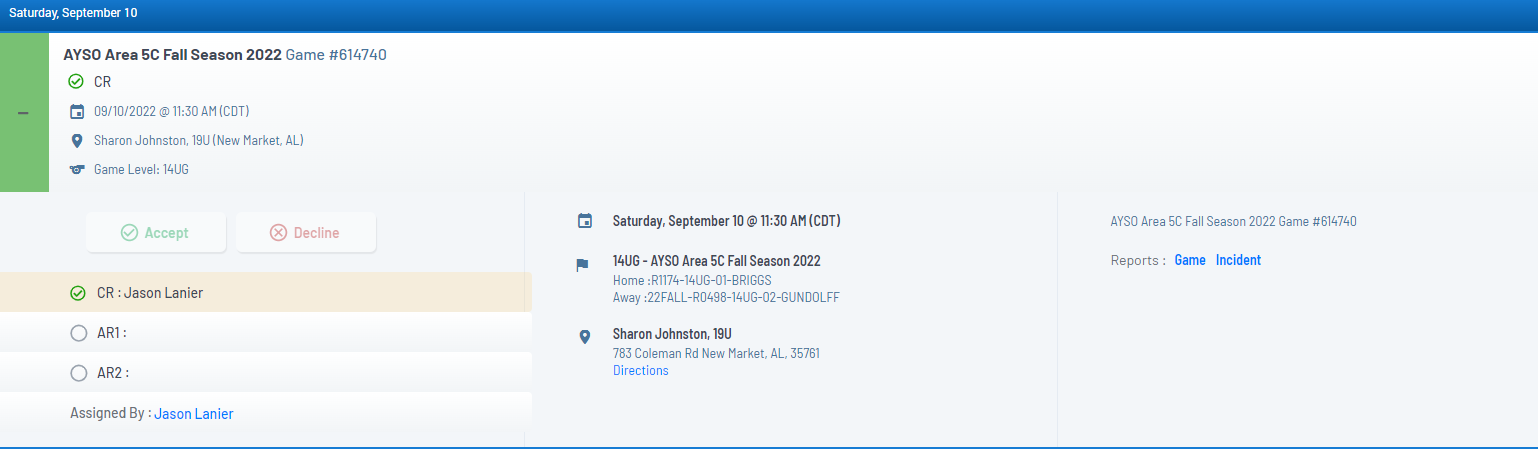Click AYSO Area 5C Fall Season 2022 title

pos(172,55)
